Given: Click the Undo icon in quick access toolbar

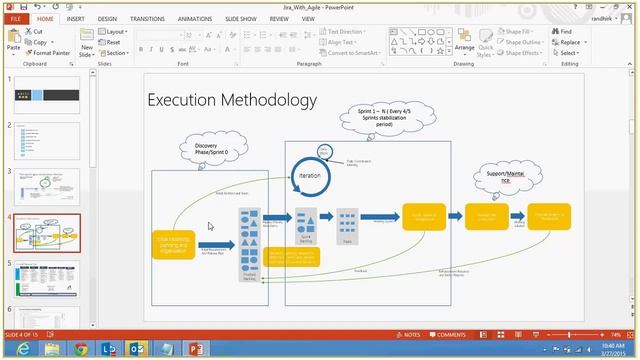Looking at the screenshot, I should pos(38,7).
